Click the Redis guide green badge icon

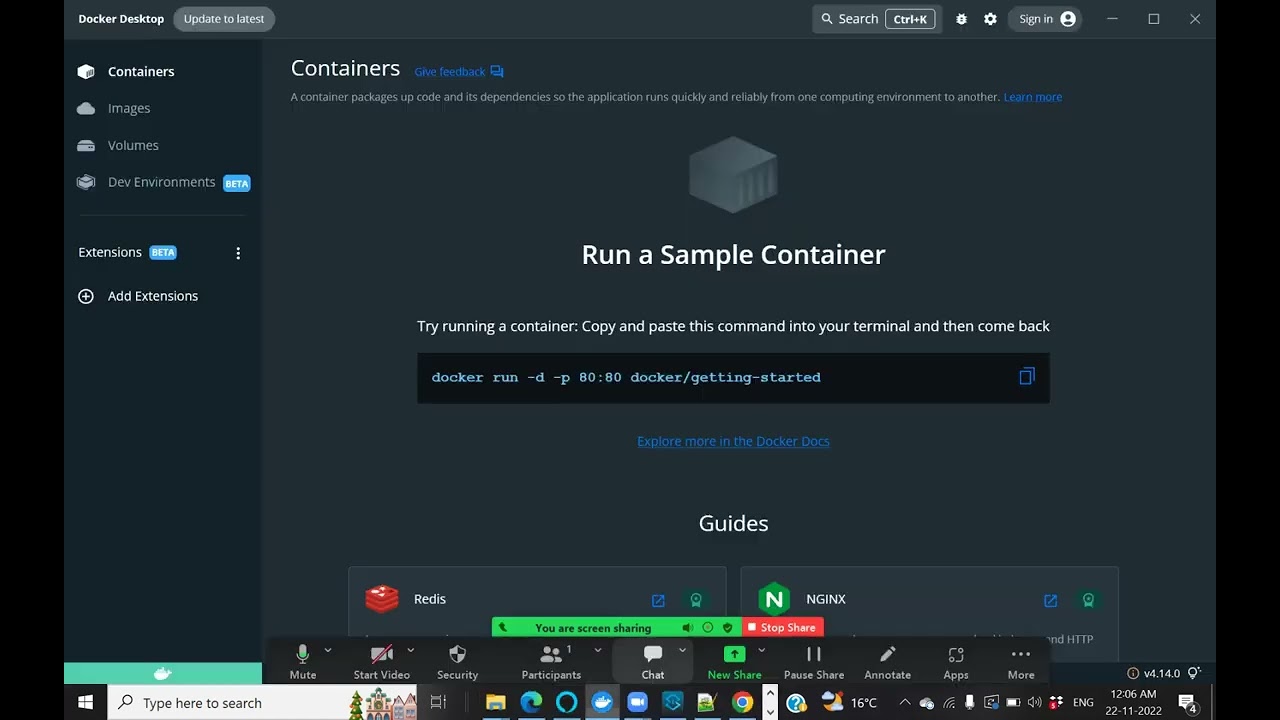click(696, 600)
